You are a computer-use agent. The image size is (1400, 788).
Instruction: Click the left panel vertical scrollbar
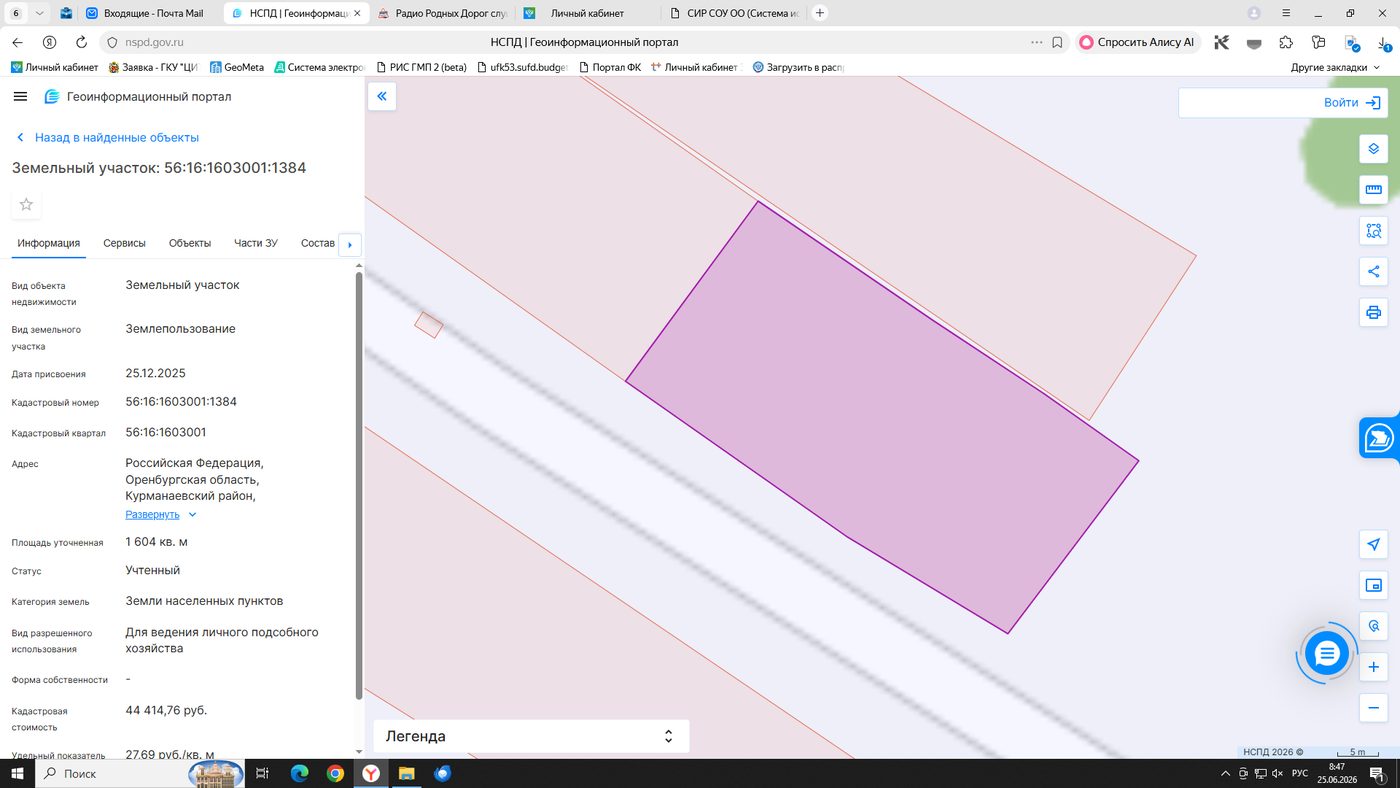[359, 485]
